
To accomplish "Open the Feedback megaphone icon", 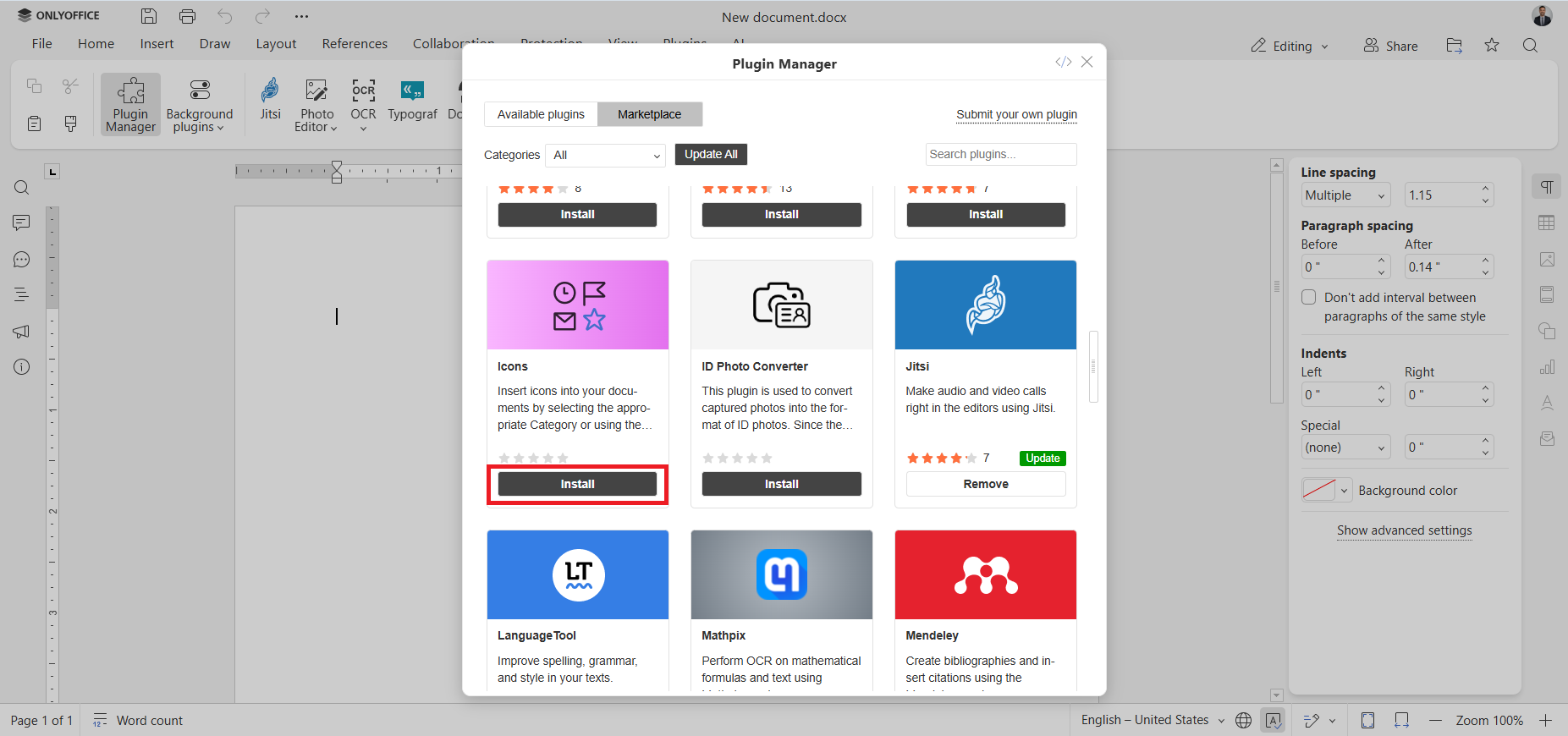I will 22,331.
